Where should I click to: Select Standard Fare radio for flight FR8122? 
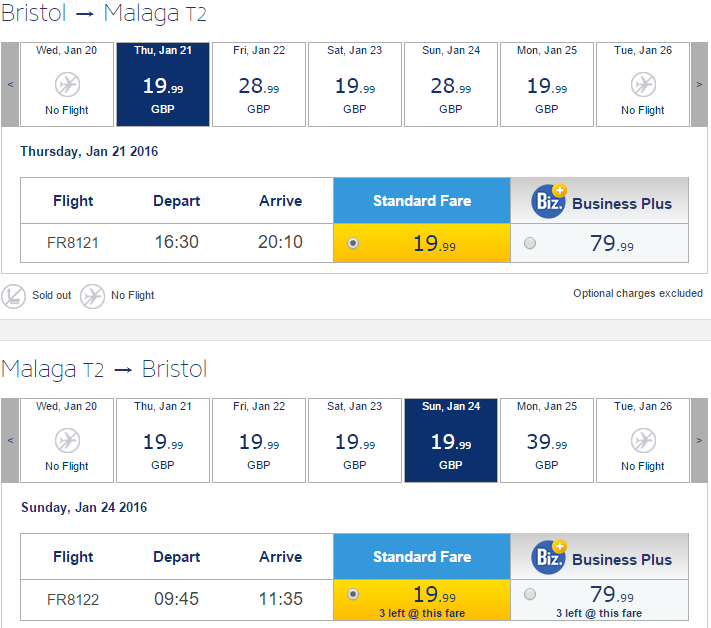(x=353, y=594)
